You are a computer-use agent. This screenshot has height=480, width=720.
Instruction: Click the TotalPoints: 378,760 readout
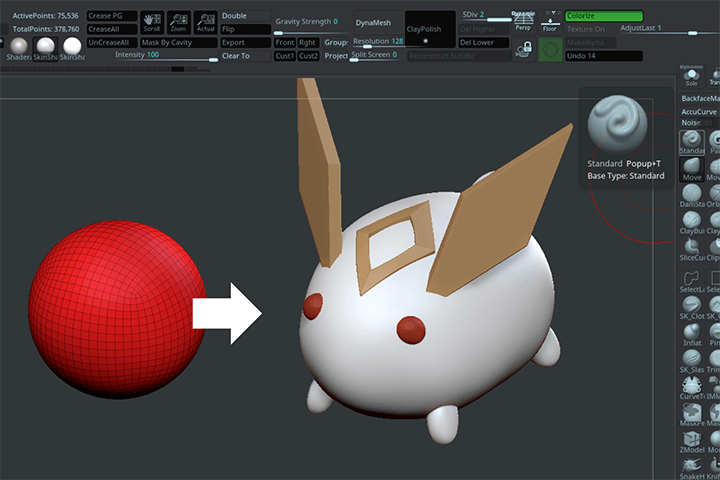pyautogui.click(x=46, y=29)
